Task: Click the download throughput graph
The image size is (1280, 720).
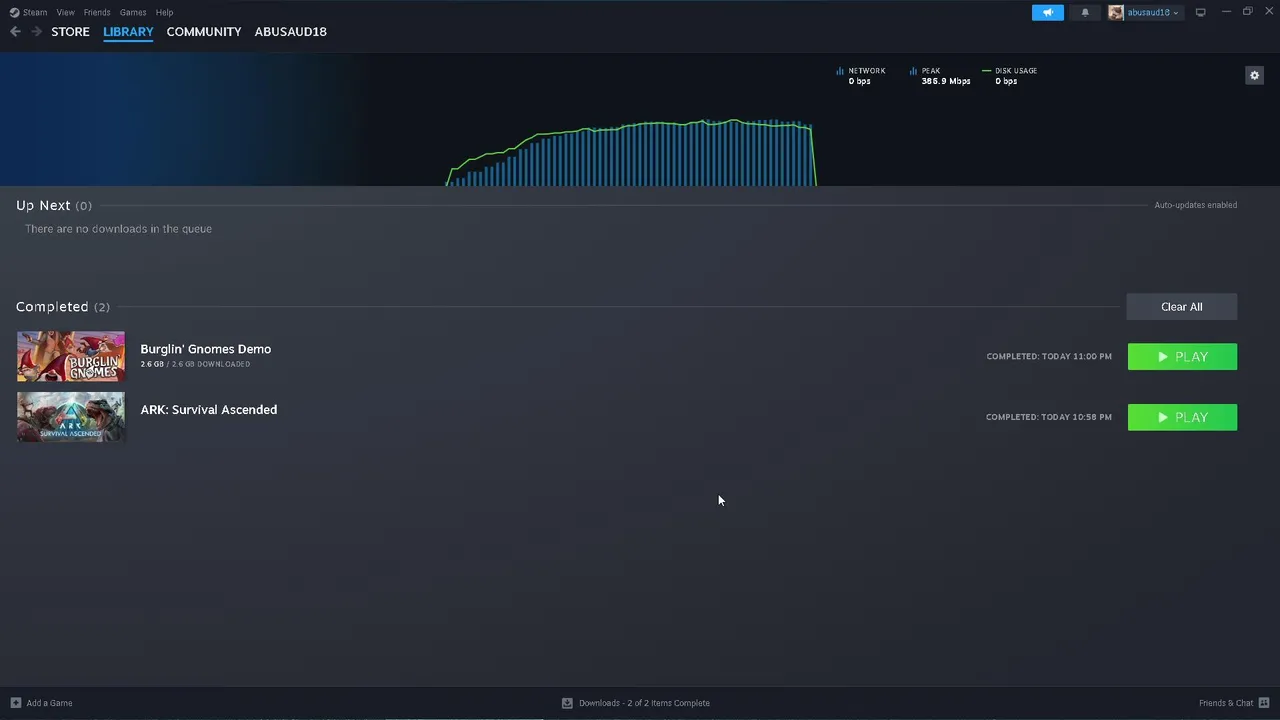Action: (x=631, y=153)
